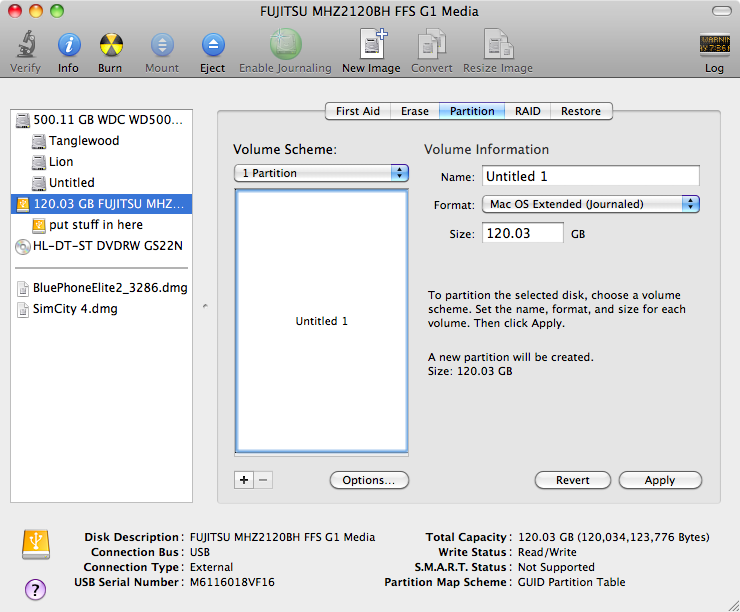Create a New Image from toolbar

point(372,44)
